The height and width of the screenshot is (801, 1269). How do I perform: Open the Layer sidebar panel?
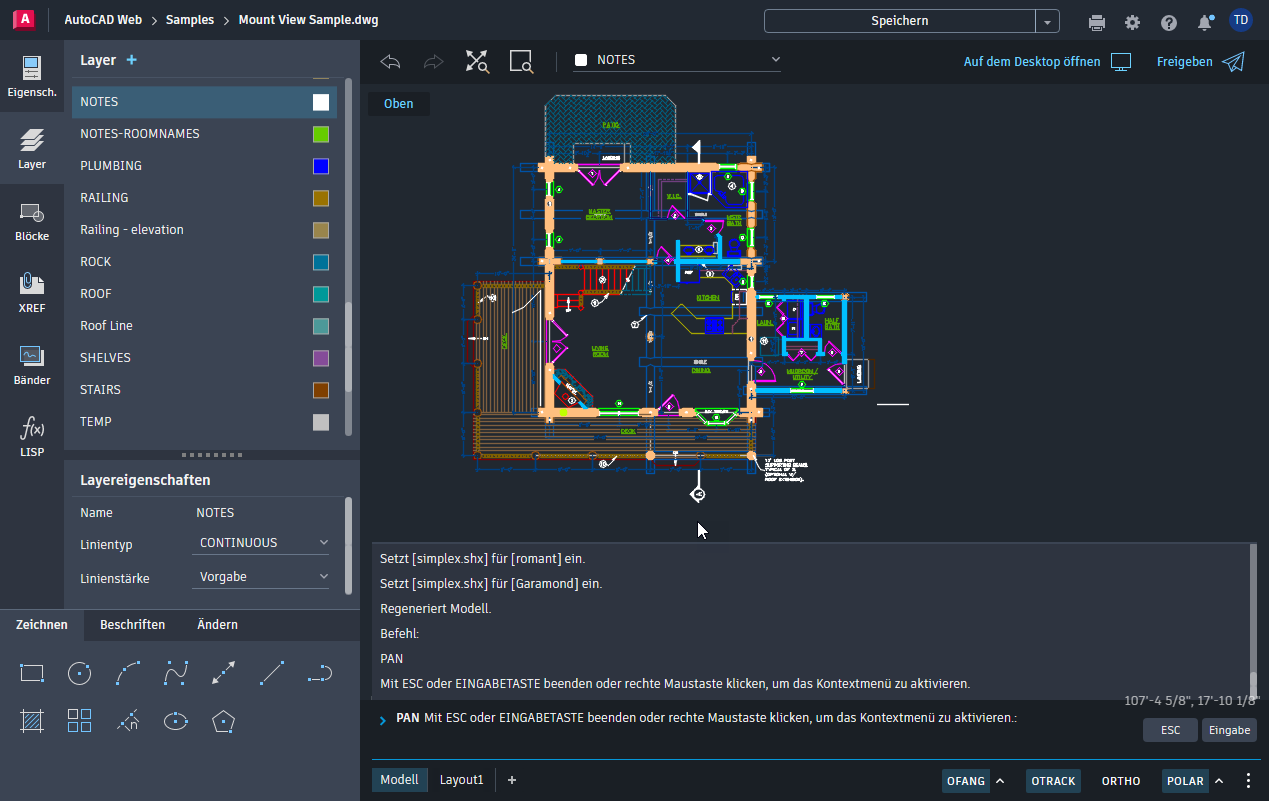tap(32, 148)
